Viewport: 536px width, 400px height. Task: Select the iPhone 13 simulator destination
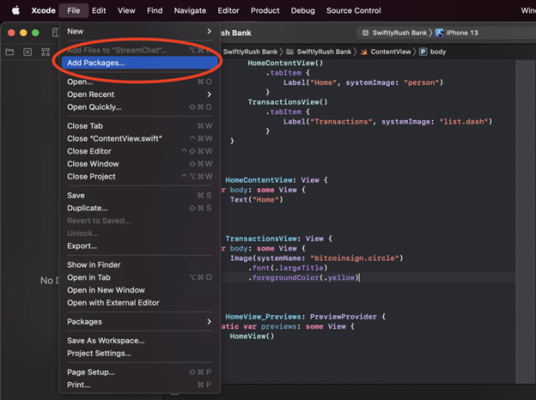(457, 33)
